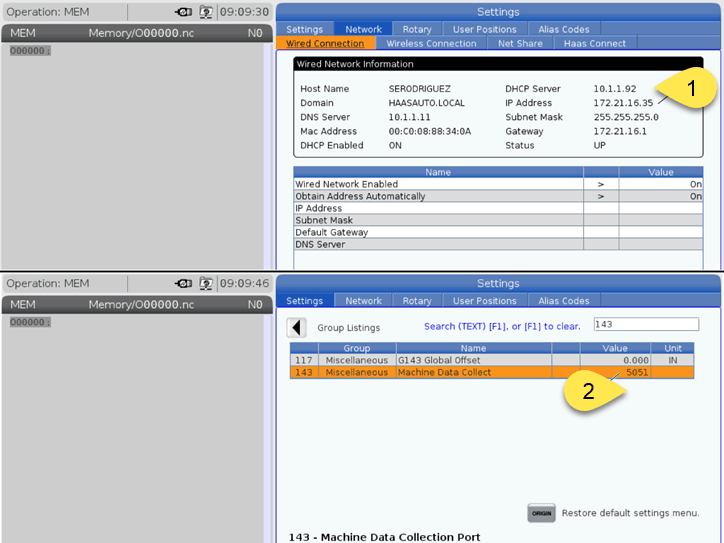The image size is (724, 543).
Task: Click the network status icon beside 09:09:30
Action: (x=206, y=12)
